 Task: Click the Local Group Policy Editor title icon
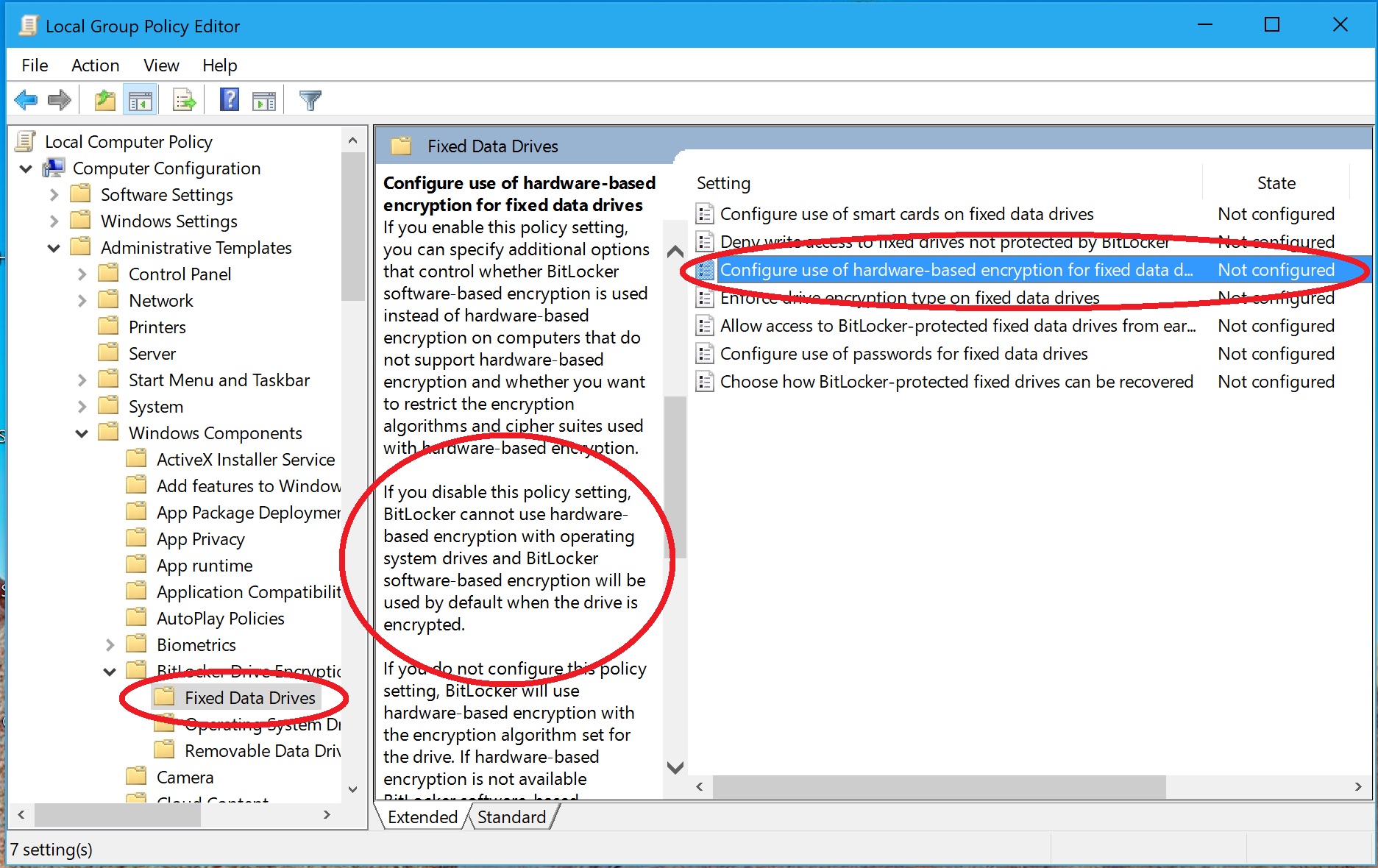click(x=28, y=26)
